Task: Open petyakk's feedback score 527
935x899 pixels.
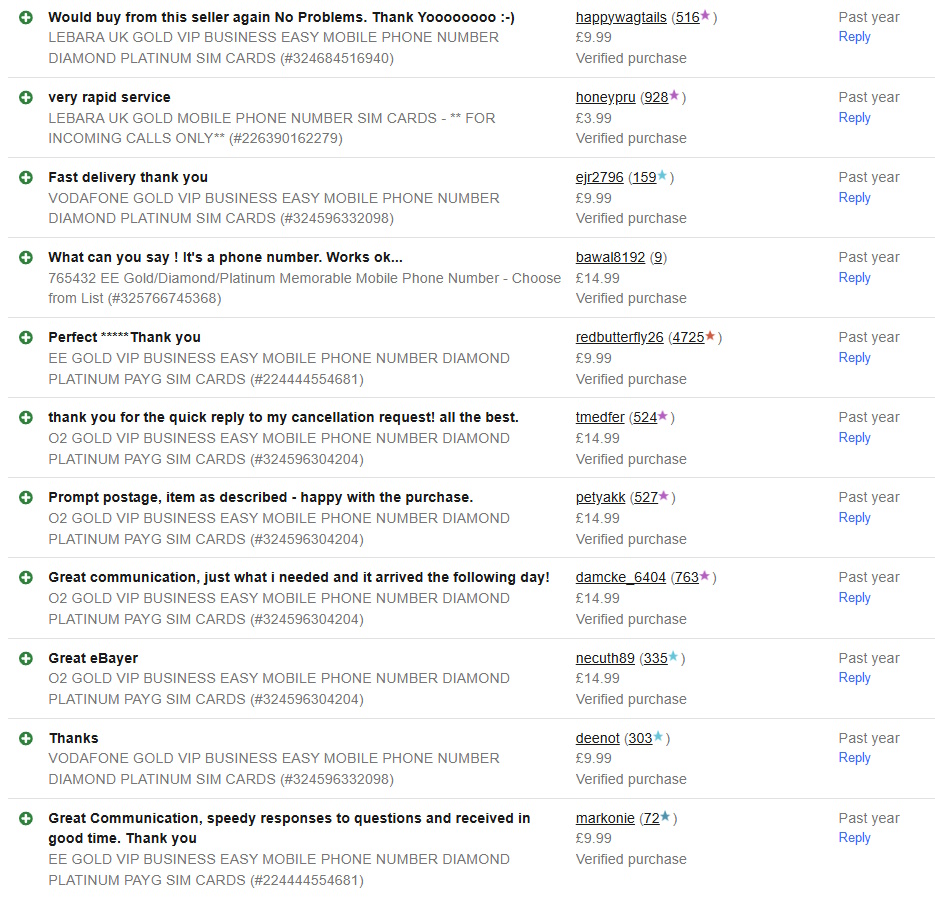Action: [x=645, y=497]
